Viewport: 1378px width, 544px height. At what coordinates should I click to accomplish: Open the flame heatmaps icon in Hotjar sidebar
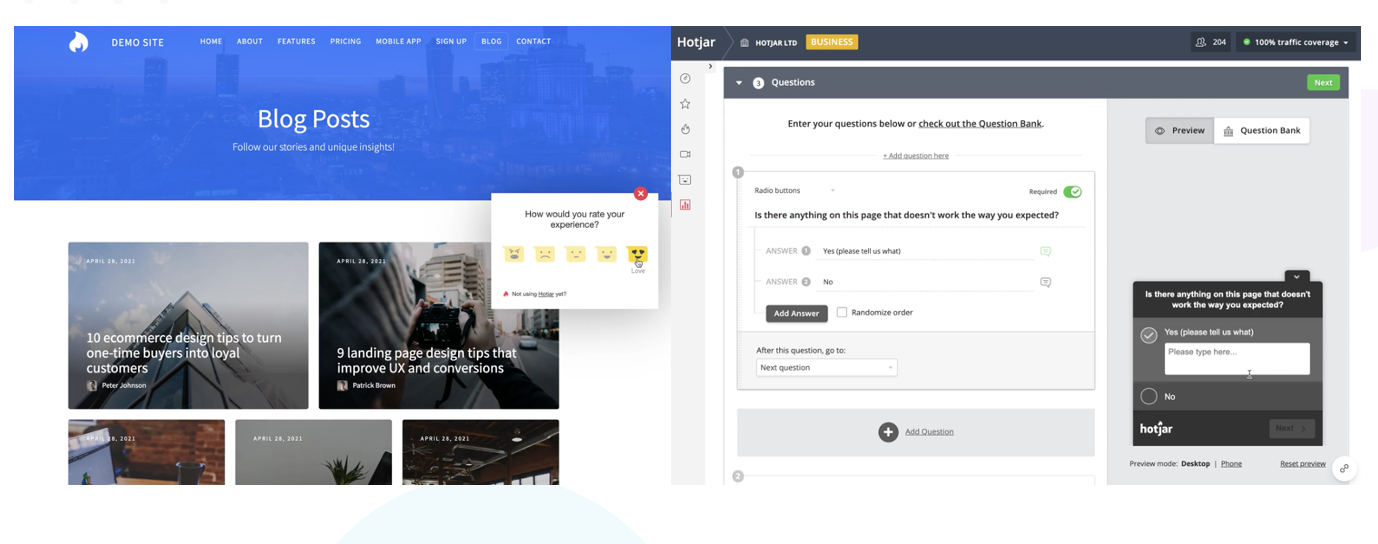[x=685, y=129]
